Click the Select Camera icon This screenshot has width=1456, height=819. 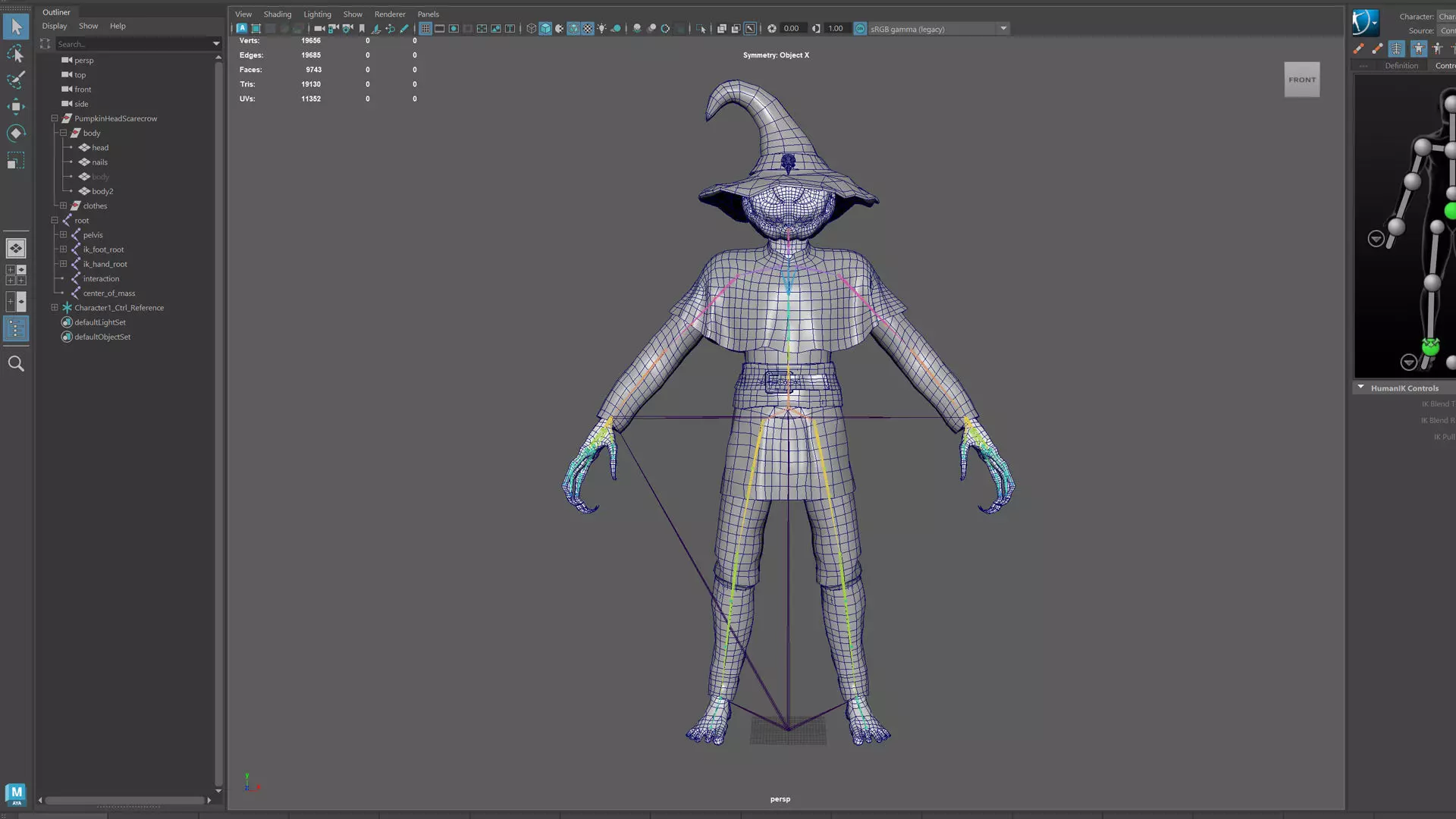(x=318, y=29)
